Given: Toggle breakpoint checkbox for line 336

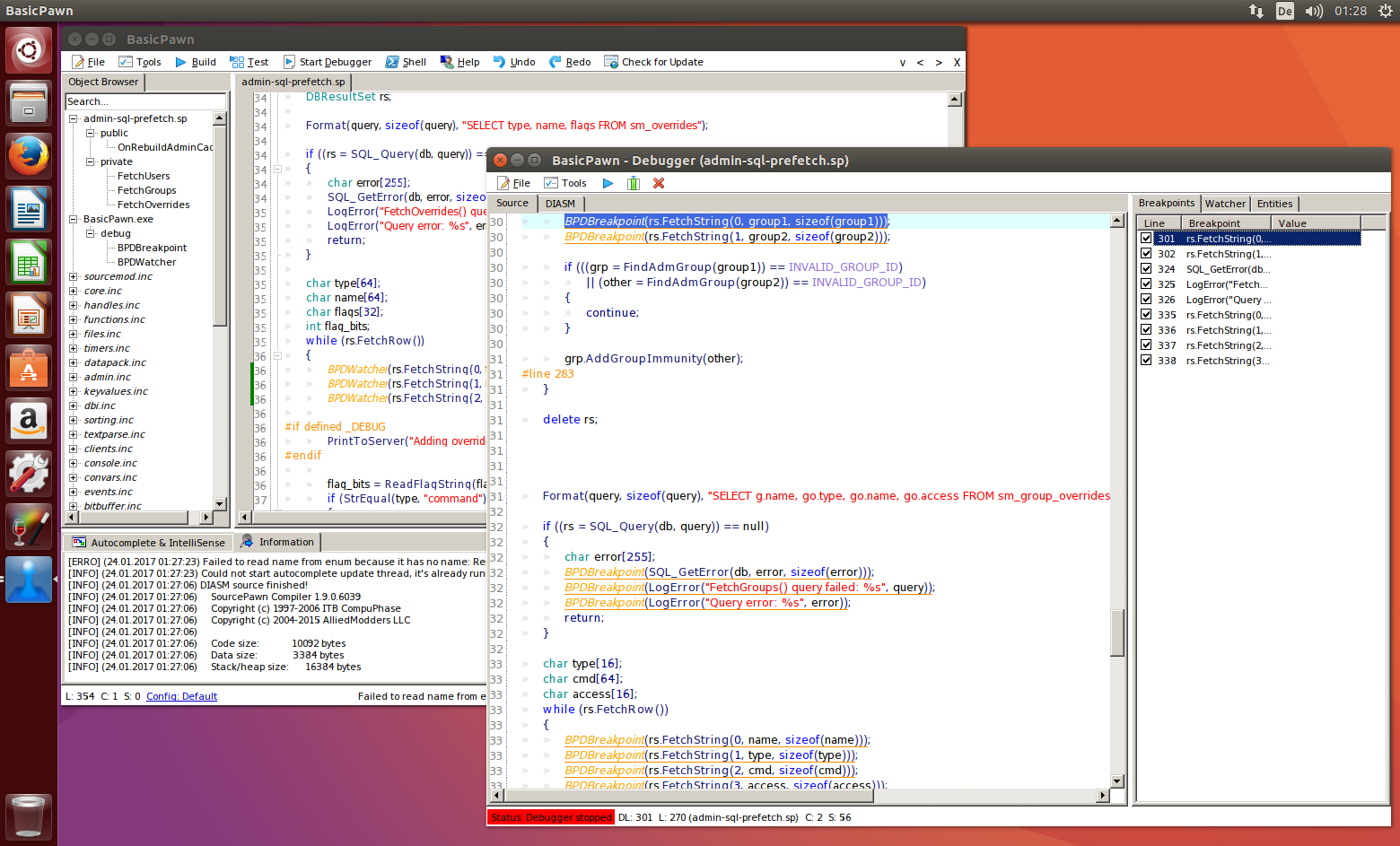Looking at the screenshot, I should (x=1146, y=330).
